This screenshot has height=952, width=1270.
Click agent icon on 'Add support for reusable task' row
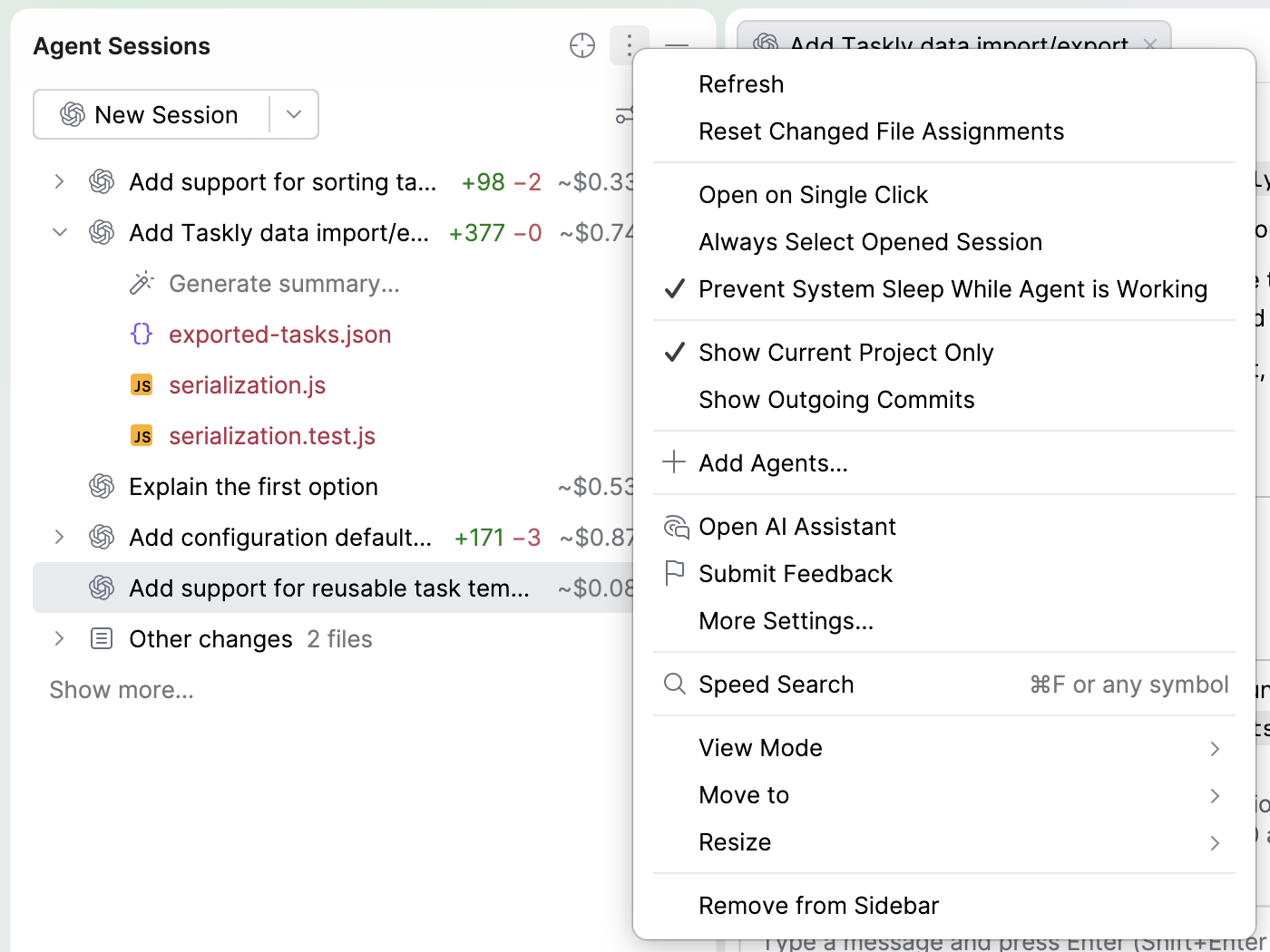tap(102, 588)
